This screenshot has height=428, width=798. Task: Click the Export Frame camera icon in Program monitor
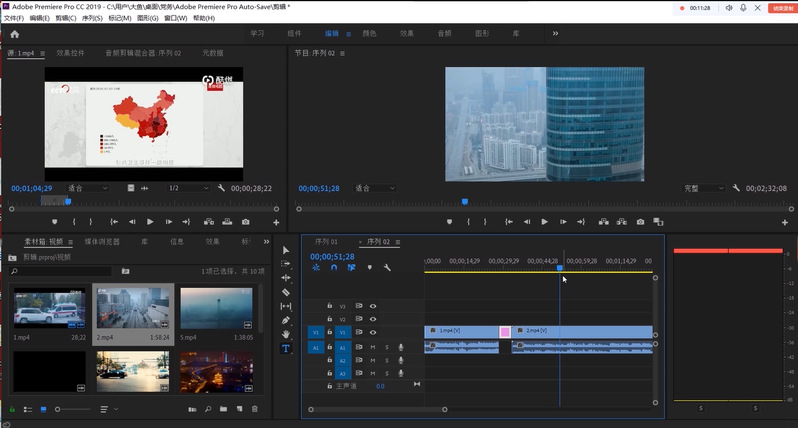pyautogui.click(x=640, y=222)
